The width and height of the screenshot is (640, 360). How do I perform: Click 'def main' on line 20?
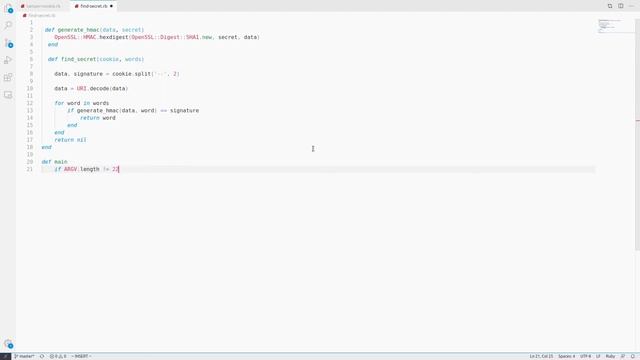point(54,162)
